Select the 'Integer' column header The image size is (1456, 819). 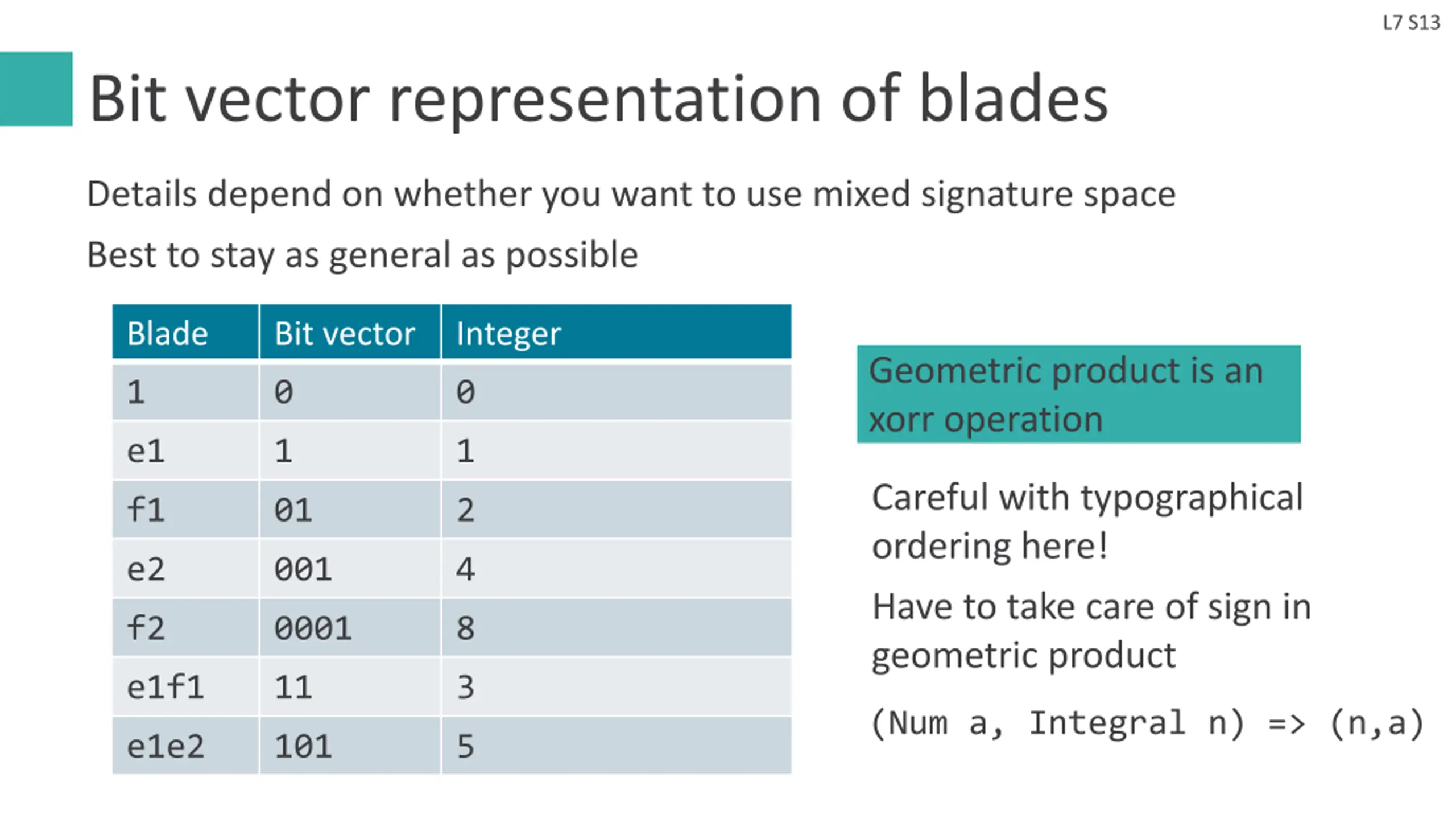pos(617,332)
